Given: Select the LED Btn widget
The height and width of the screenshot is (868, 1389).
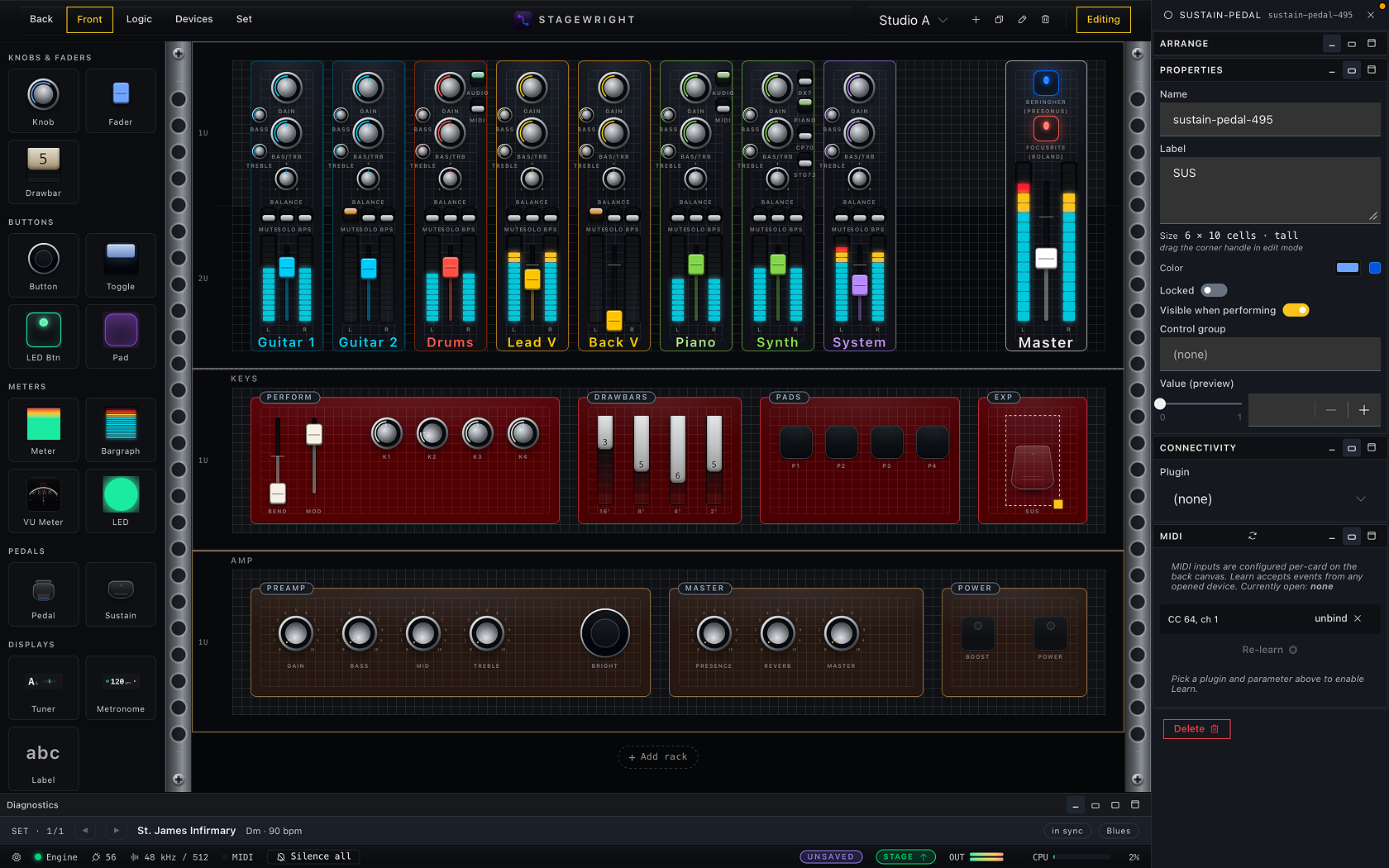Looking at the screenshot, I should pos(43,336).
